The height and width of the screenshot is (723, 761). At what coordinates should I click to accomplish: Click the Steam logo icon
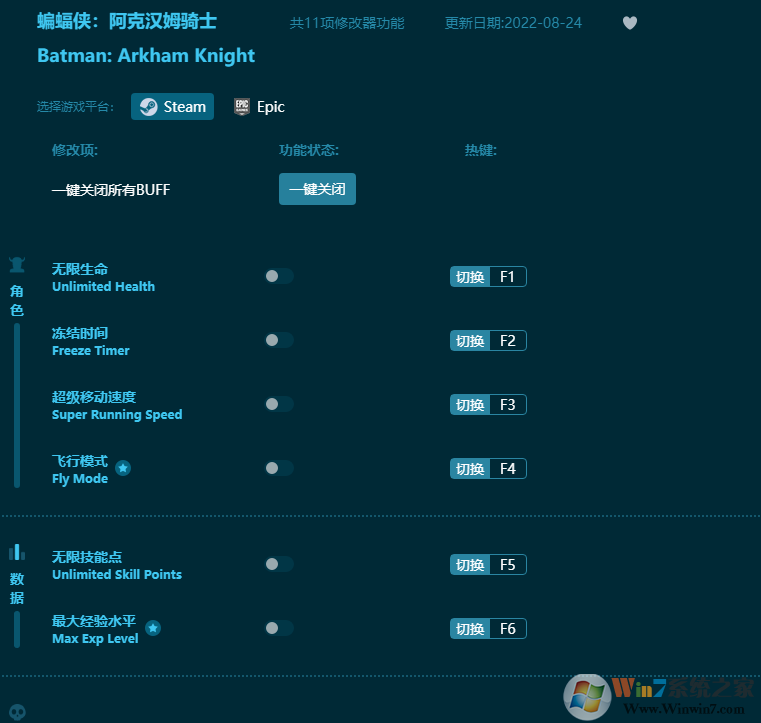coord(149,107)
